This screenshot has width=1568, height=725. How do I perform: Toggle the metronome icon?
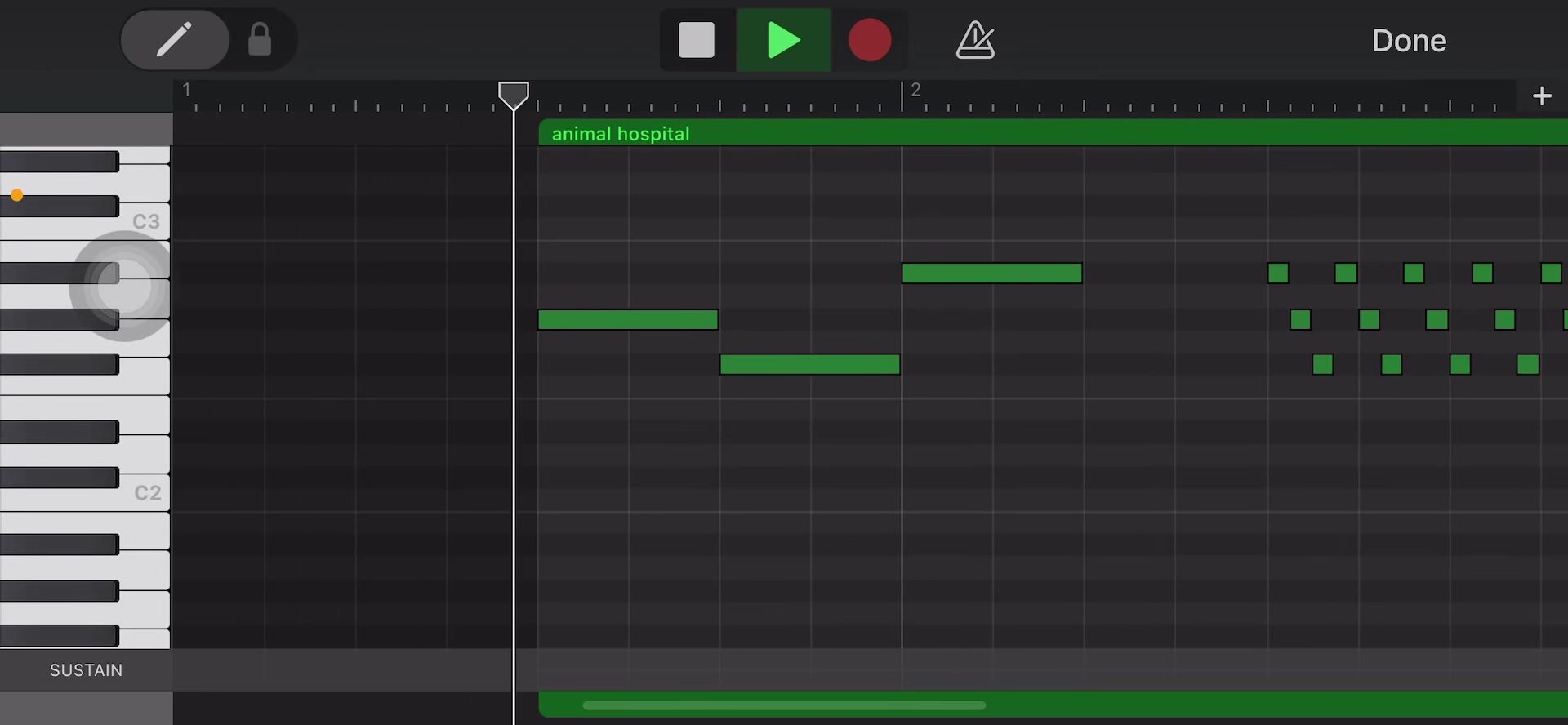click(x=975, y=40)
